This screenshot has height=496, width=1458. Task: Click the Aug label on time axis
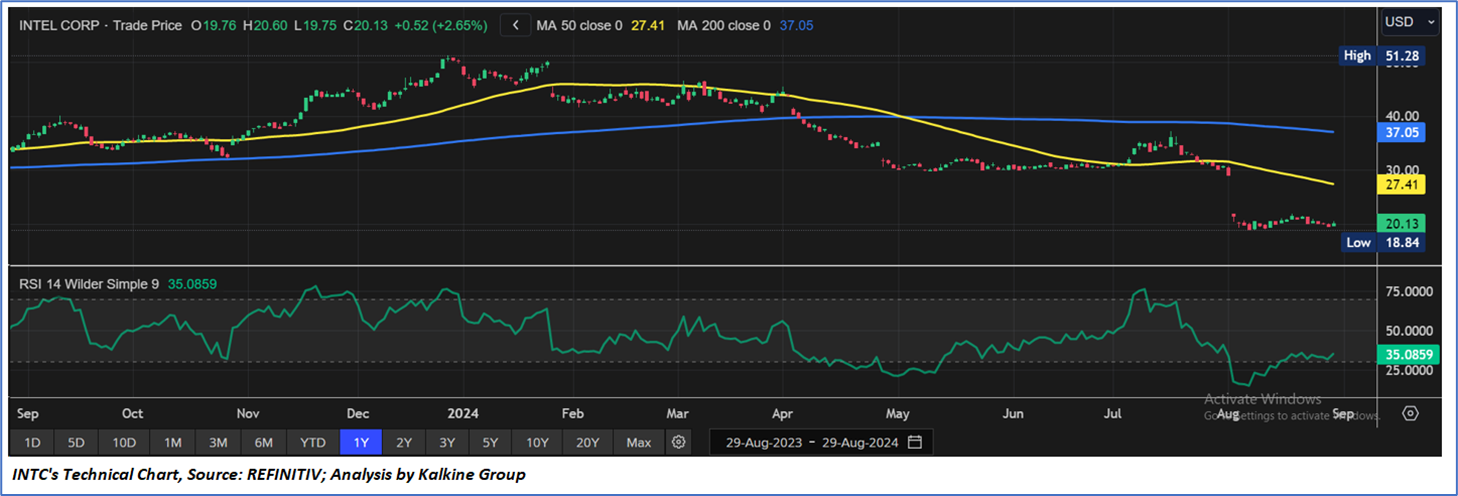tap(1230, 413)
